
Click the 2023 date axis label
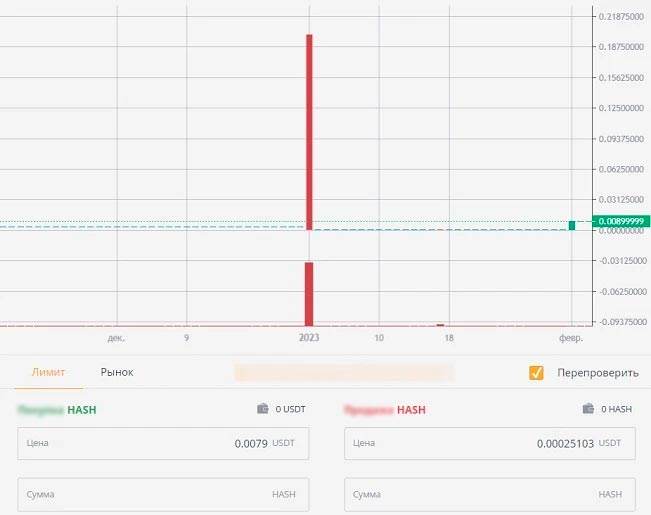(309, 338)
